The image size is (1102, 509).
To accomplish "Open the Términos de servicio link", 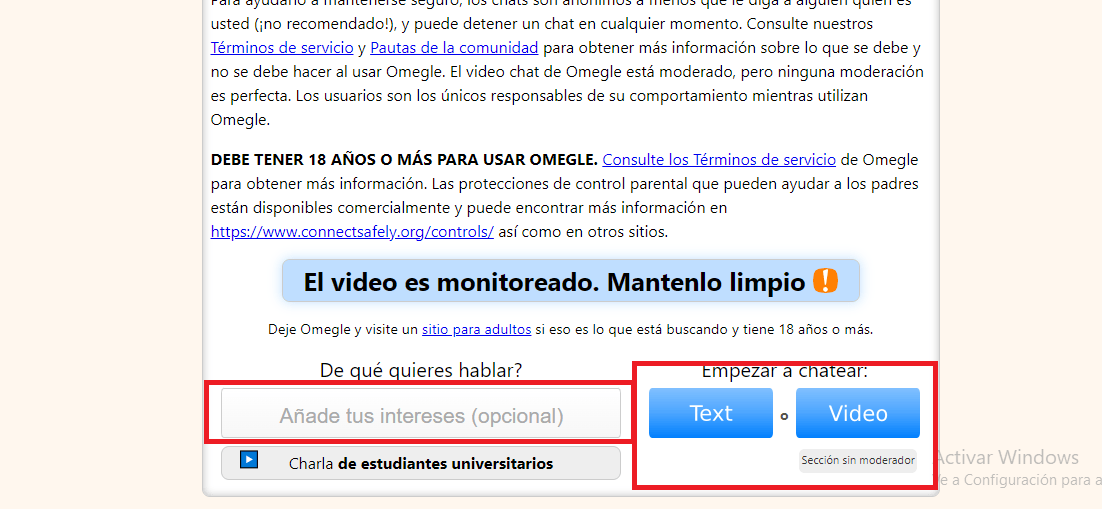I will coord(282,48).
